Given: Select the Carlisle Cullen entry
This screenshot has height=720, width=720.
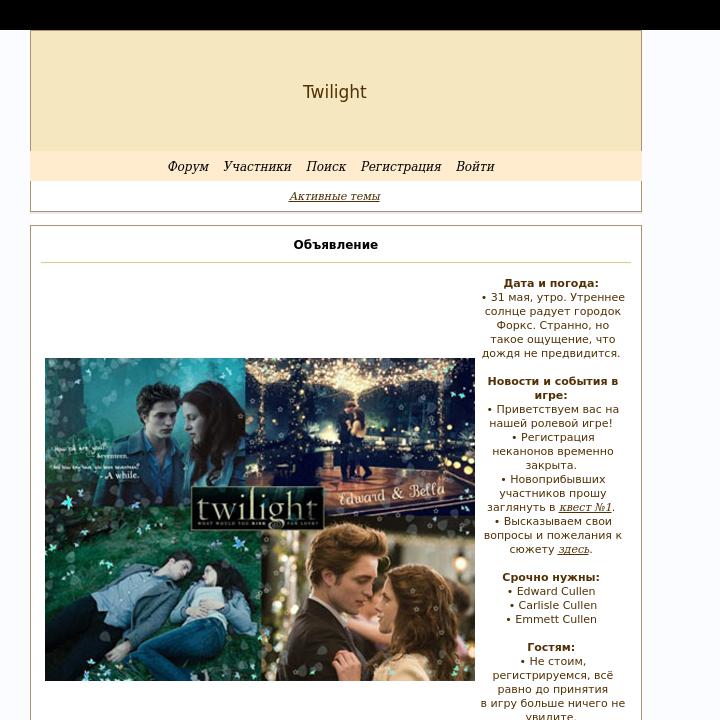Looking at the screenshot, I should click(557, 605).
